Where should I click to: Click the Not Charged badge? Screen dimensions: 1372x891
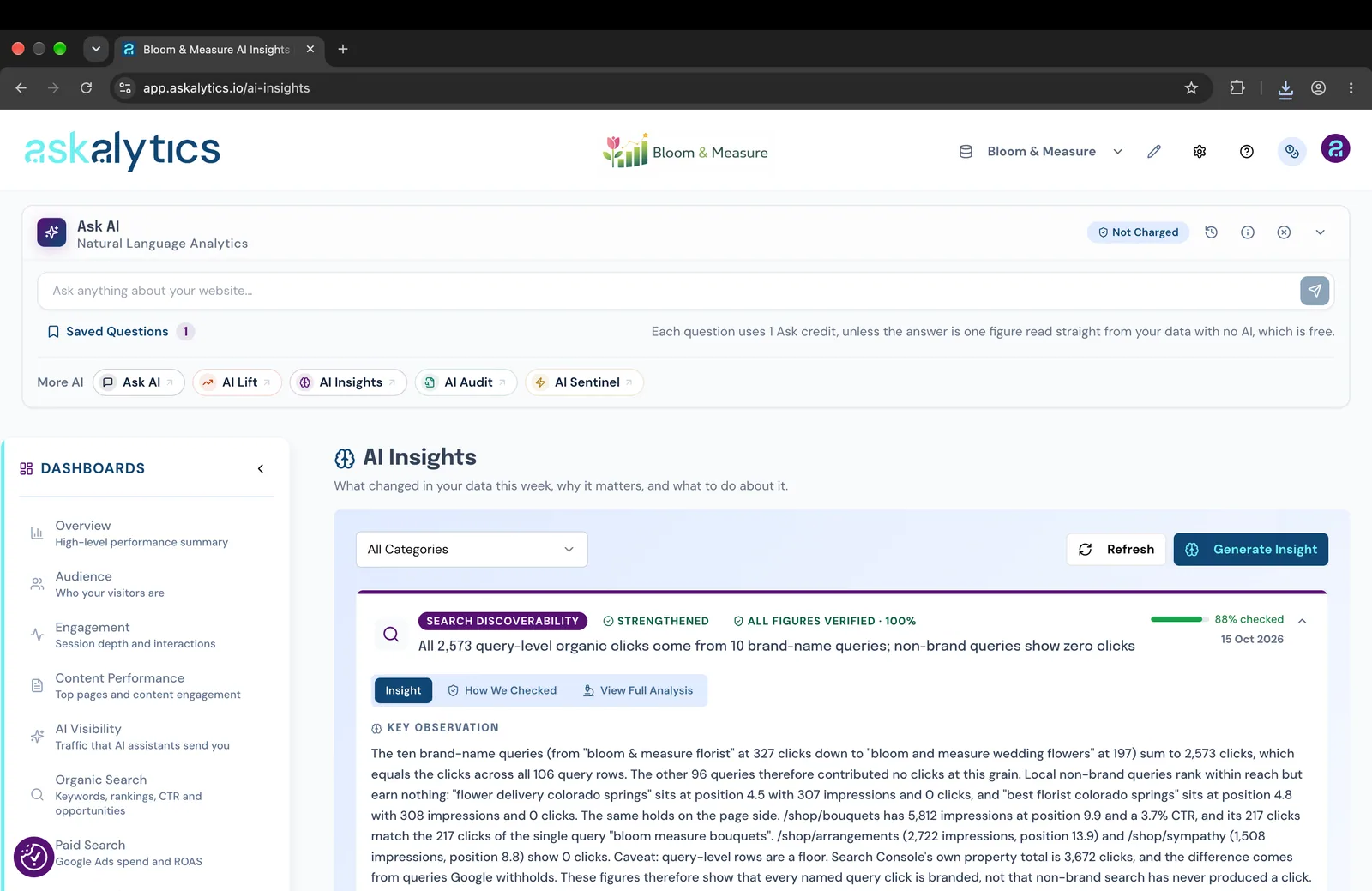[x=1138, y=232]
